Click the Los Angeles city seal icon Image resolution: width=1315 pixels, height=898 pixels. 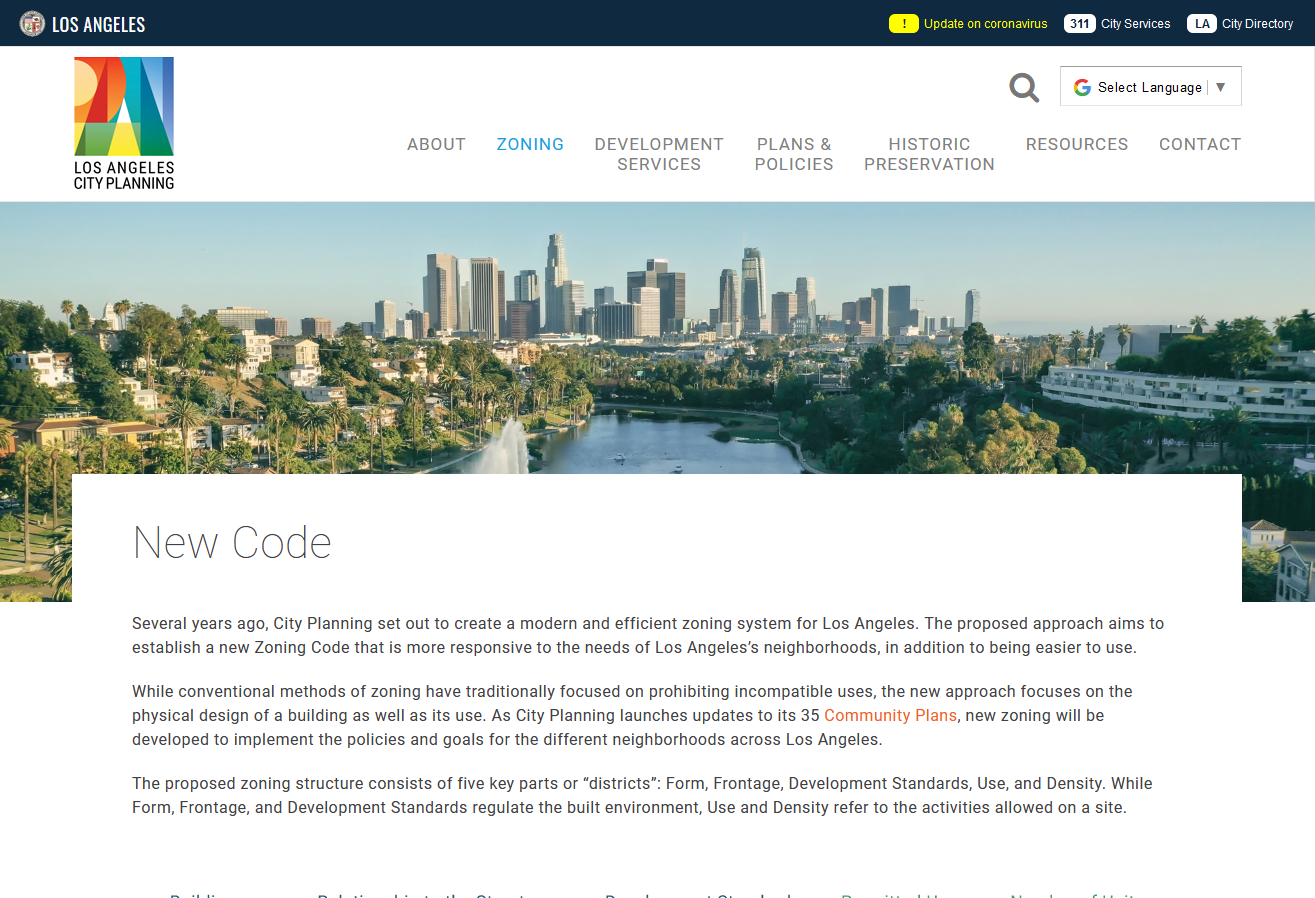pyautogui.click(x=32, y=24)
